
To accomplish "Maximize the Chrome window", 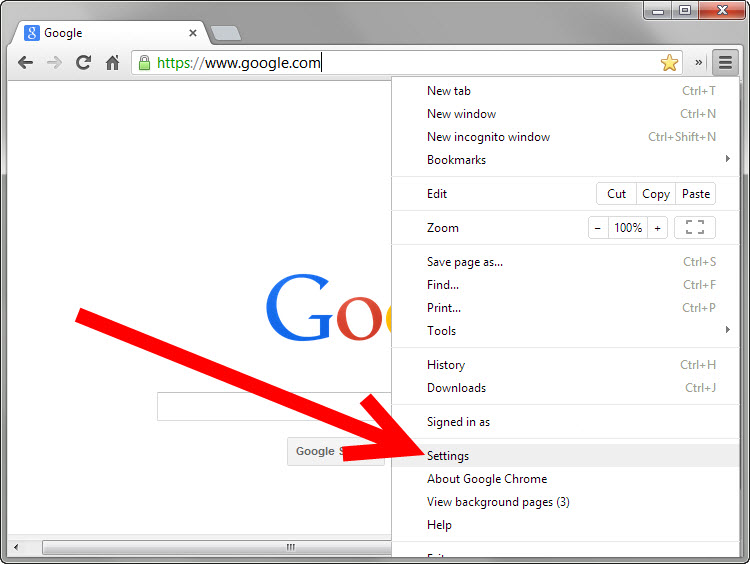I will point(685,11).
